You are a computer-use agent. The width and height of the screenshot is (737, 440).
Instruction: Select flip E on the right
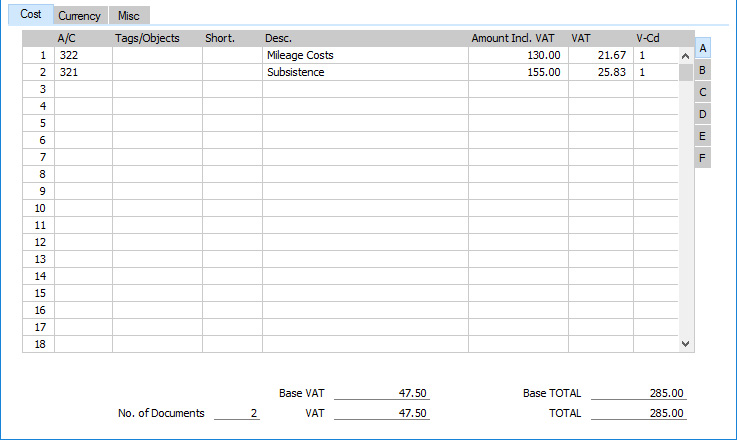(x=703, y=136)
